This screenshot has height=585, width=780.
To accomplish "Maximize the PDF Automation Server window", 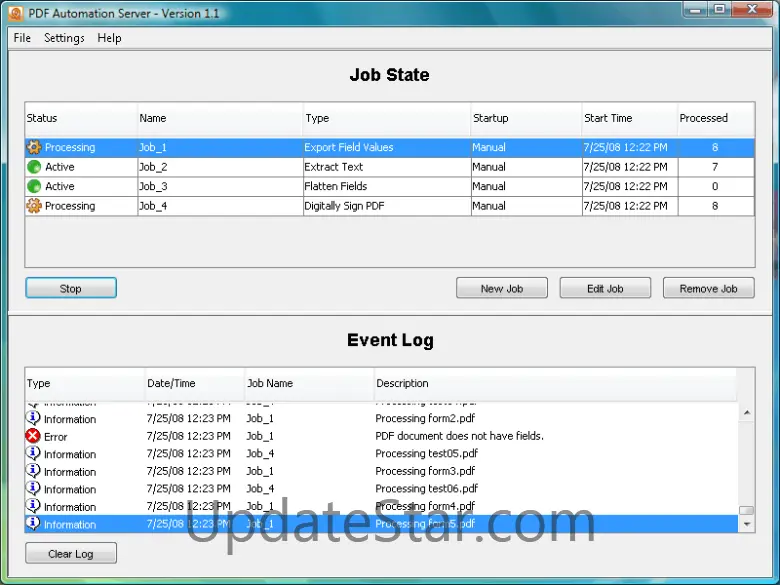I will [719, 9].
